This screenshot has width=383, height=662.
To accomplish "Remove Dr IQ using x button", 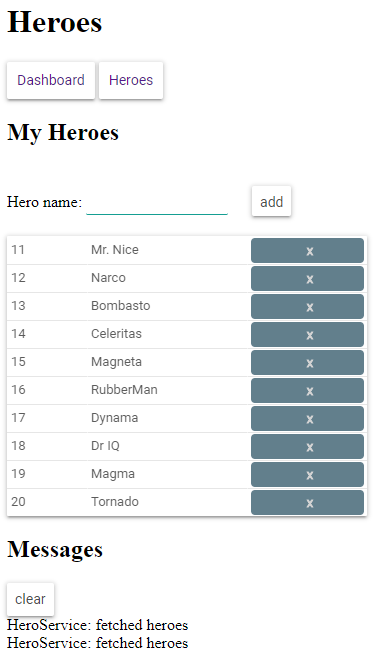I will coord(307,446).
